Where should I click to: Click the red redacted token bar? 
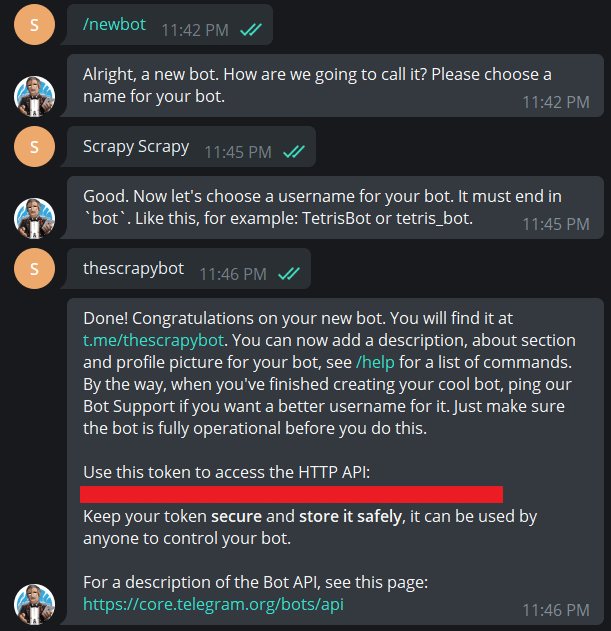point(291,494)
